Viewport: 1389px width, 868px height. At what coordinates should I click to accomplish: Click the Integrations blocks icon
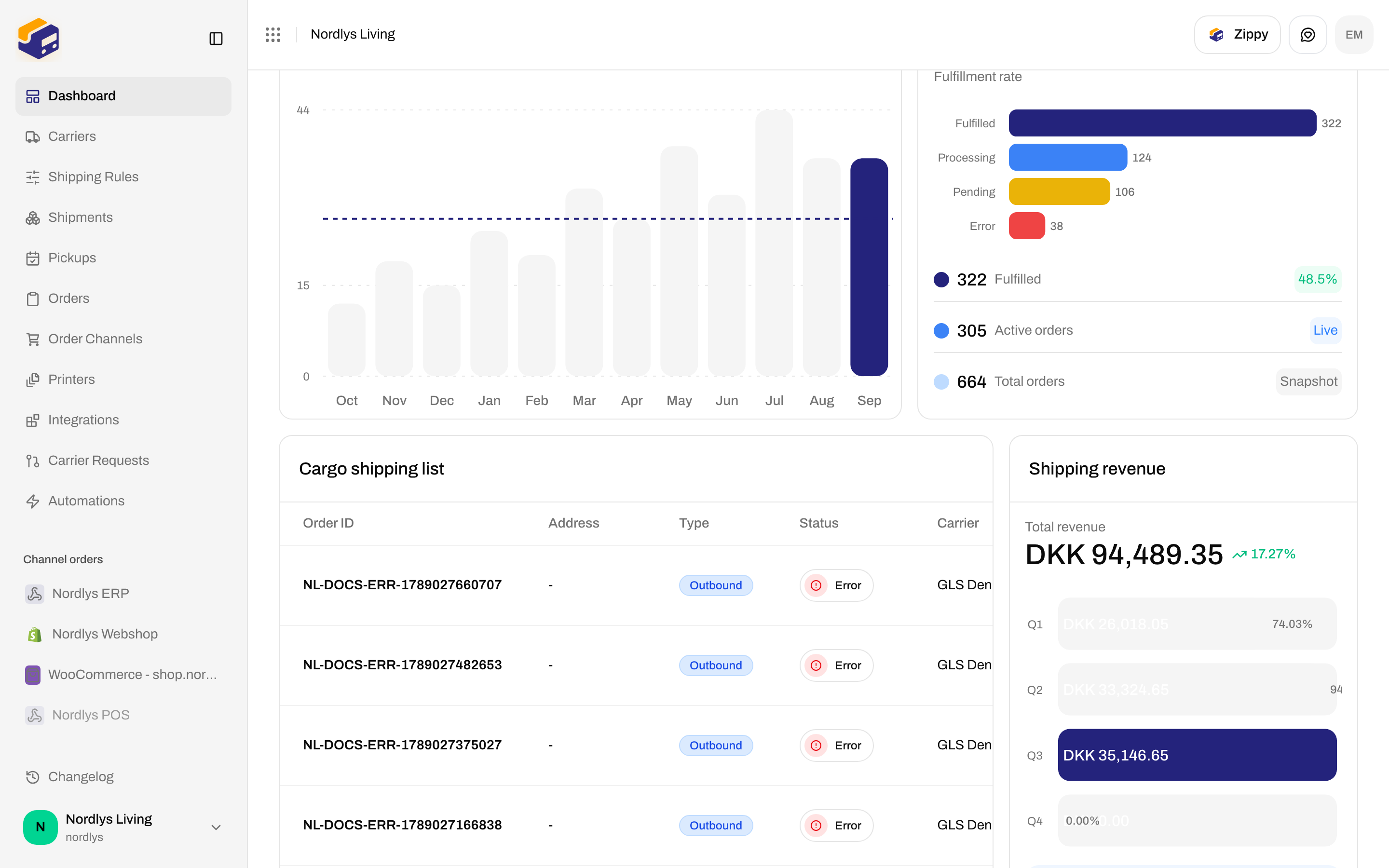33,420
